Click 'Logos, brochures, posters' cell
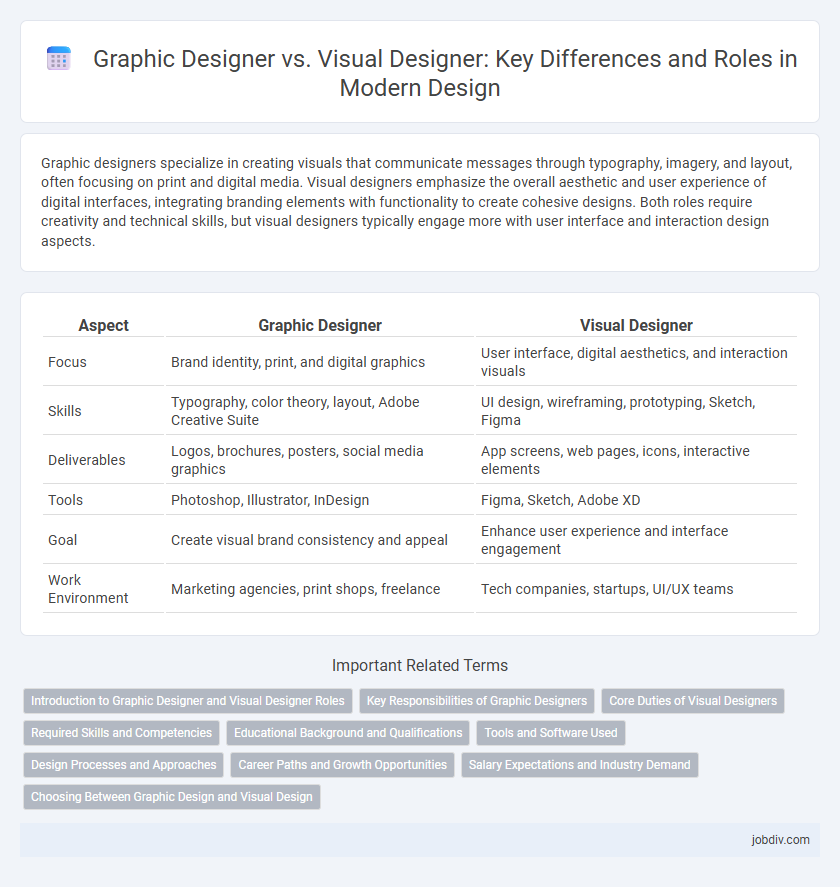The height and width of the screenshot is (887, 840). coord(320,460)
